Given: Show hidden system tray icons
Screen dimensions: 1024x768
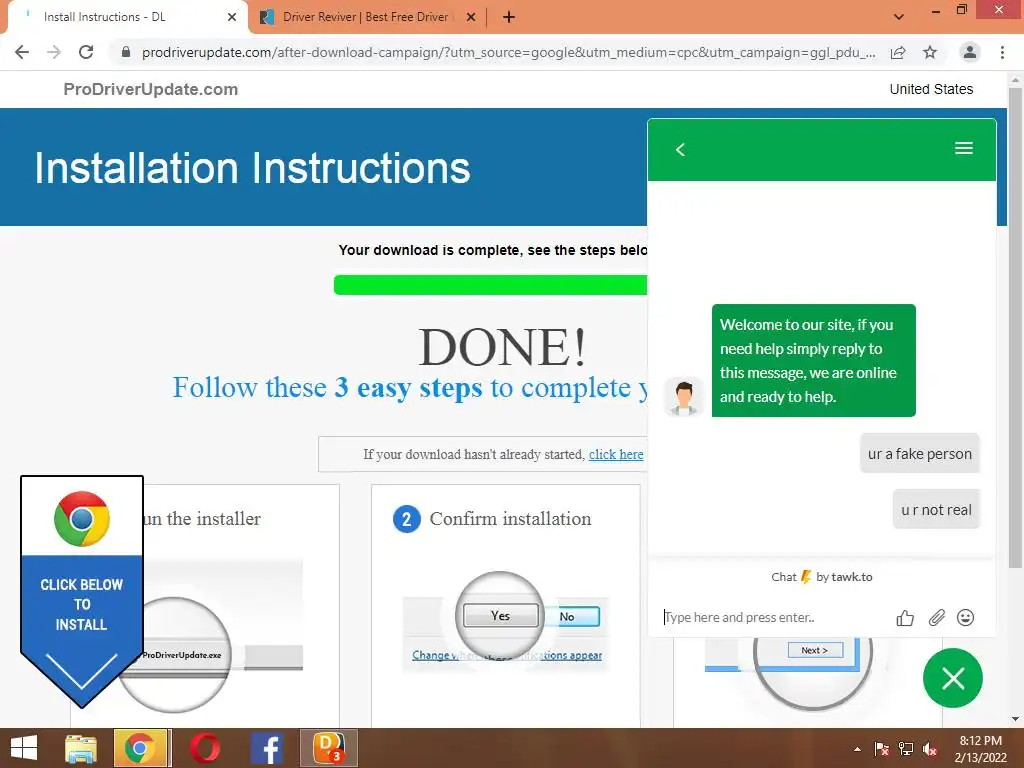Looking at the screenshot, I should click(857, 749).
